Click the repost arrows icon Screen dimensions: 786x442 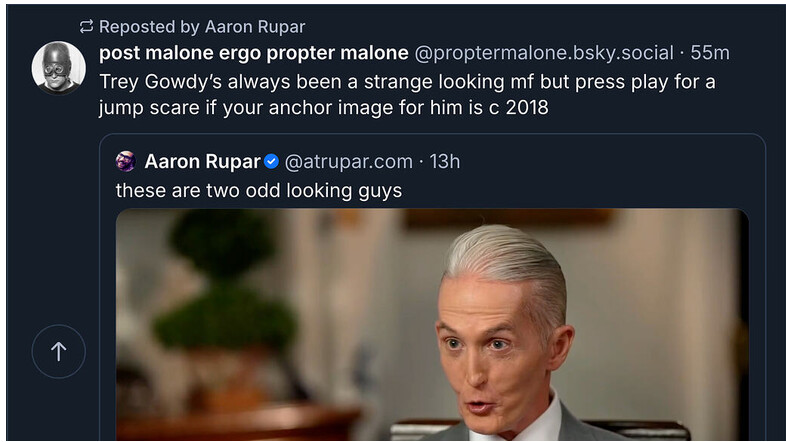pyautogui.click(x=86, y=26)
